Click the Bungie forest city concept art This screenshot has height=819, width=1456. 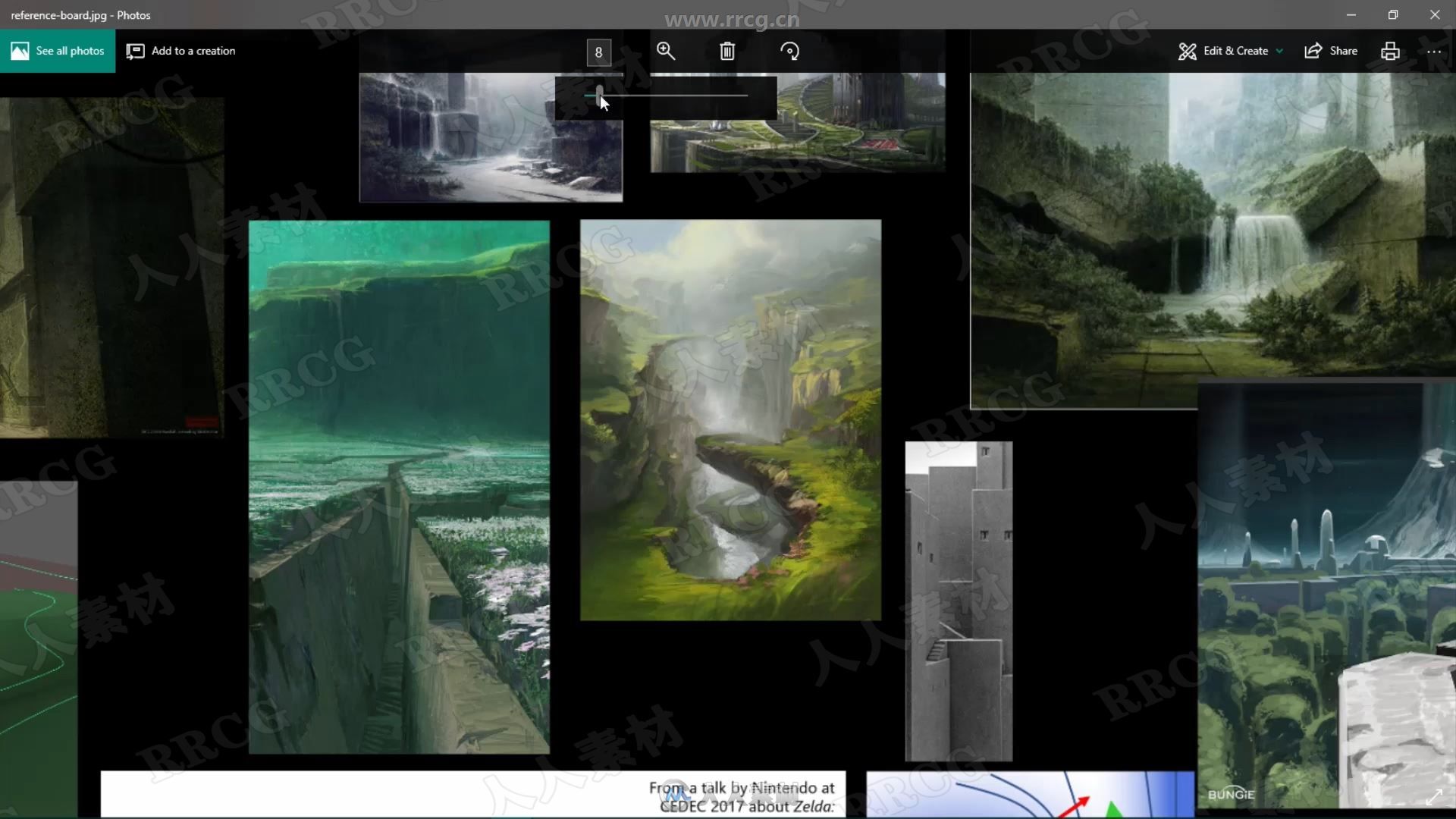(1327, 595)
